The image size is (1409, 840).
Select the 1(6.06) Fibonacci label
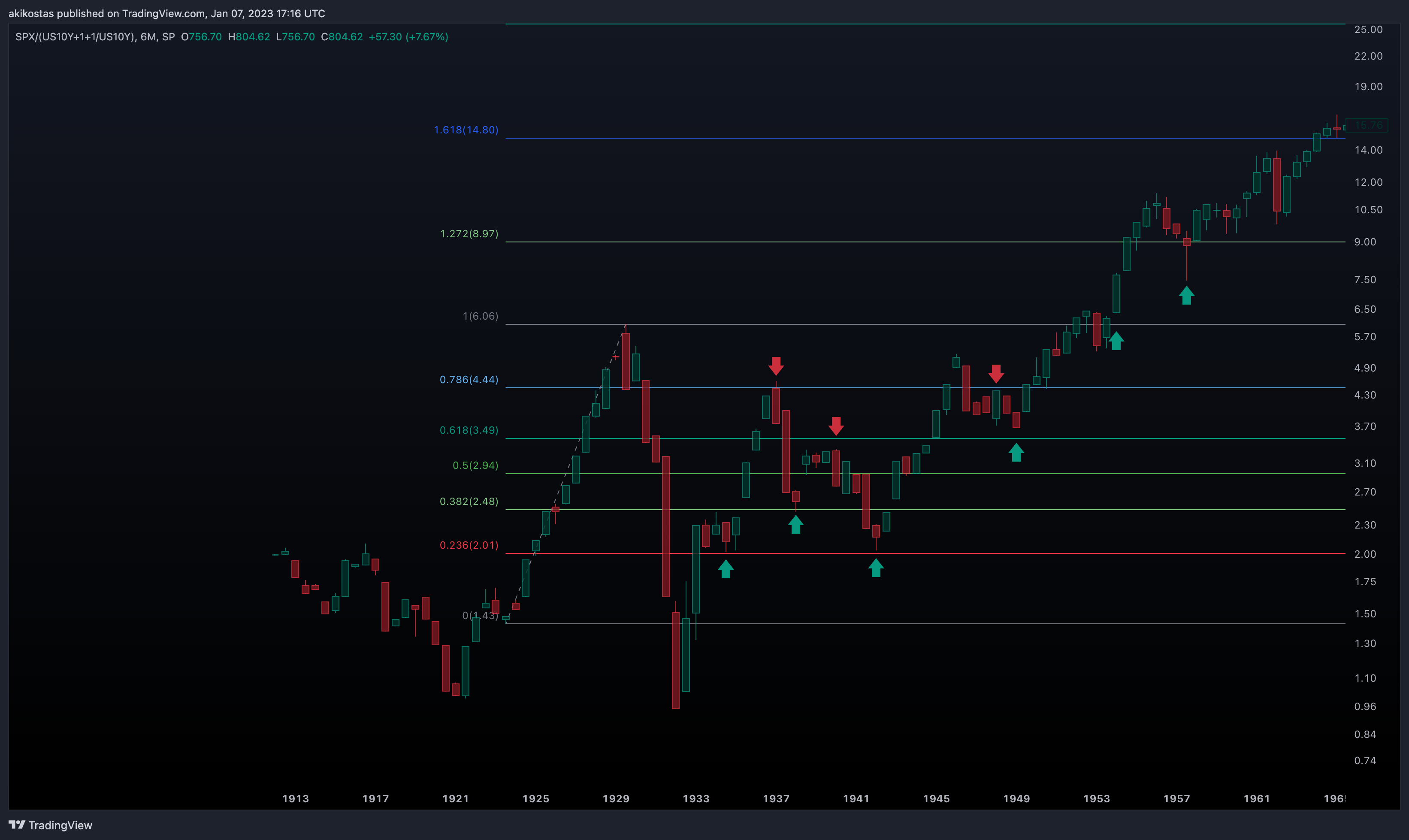[x=481, y=316]
